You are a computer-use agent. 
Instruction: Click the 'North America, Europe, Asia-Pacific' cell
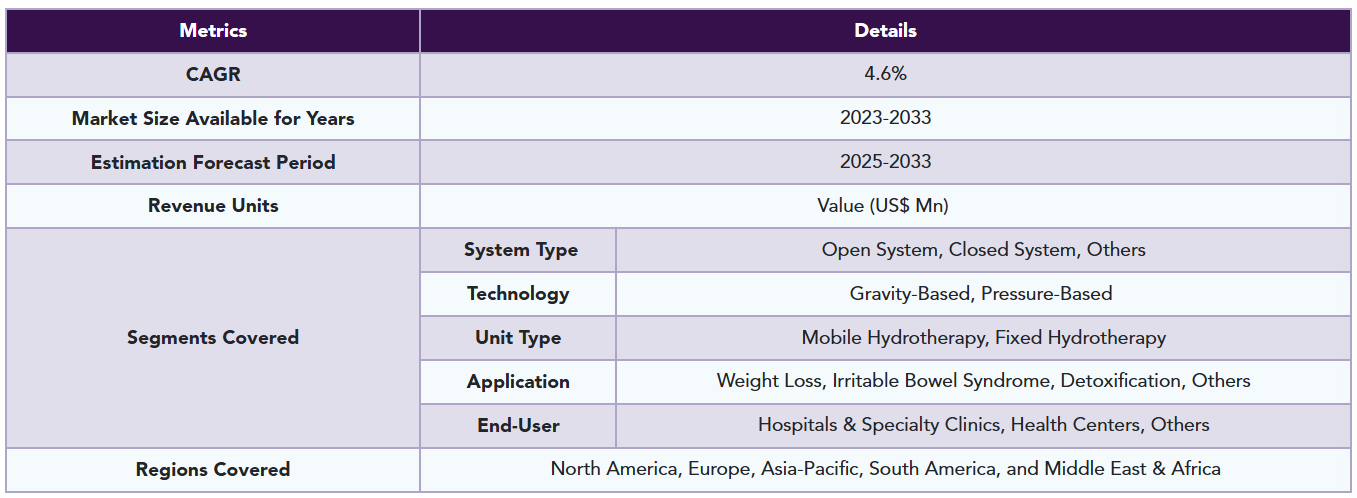tap(885, 470)
